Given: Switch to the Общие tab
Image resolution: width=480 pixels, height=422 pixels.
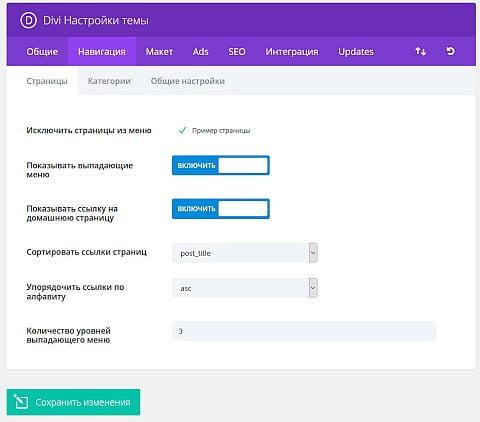Looking at the screenshot, I should 42,52.
